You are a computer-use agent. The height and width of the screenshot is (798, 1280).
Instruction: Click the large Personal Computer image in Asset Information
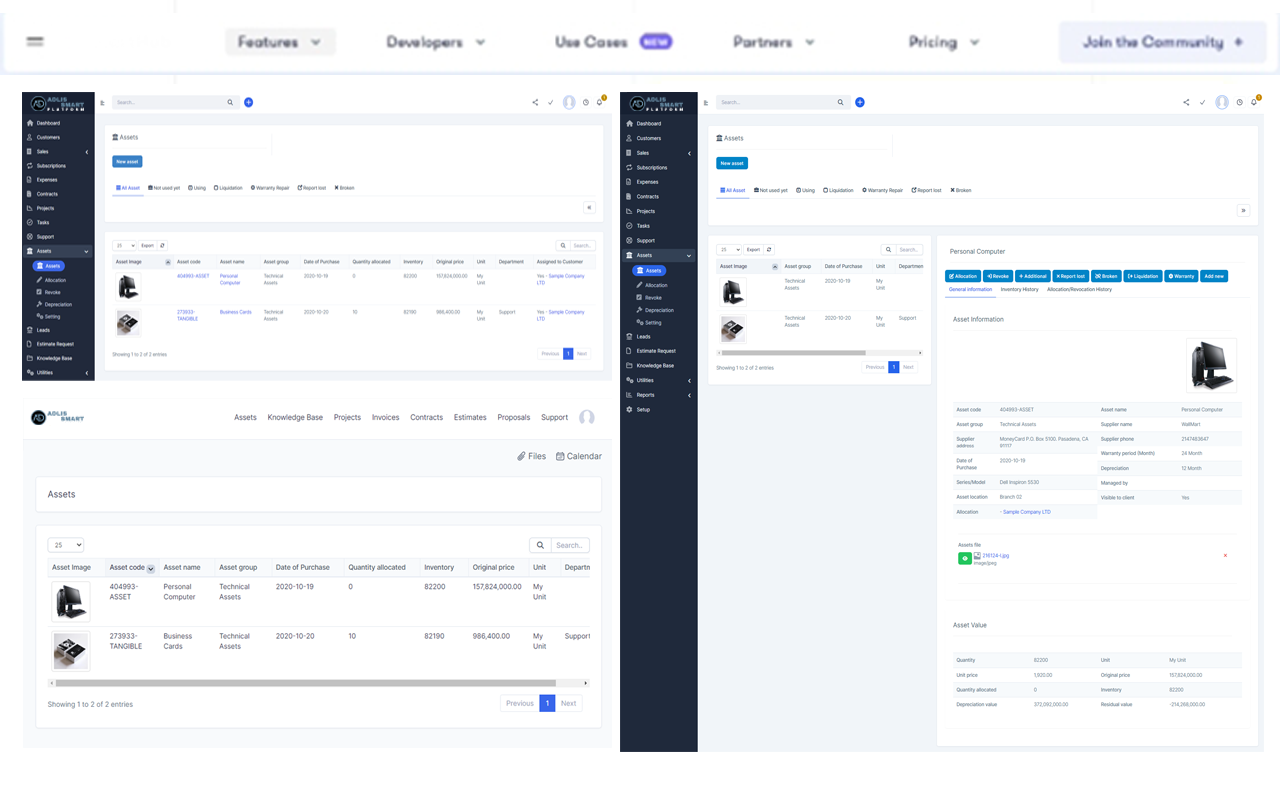1211,365
